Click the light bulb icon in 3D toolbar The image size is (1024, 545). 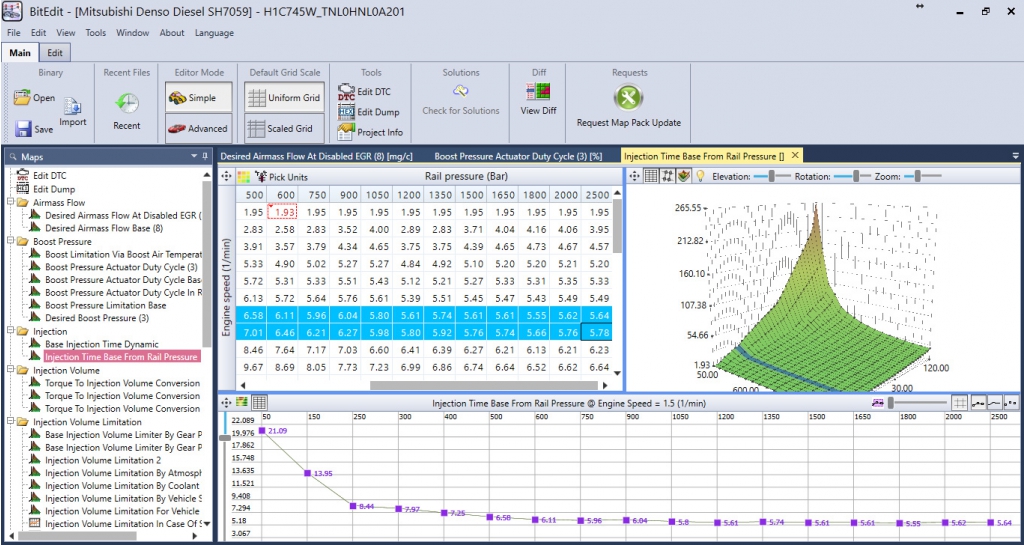pyautogui.click(x=701, y=176)
